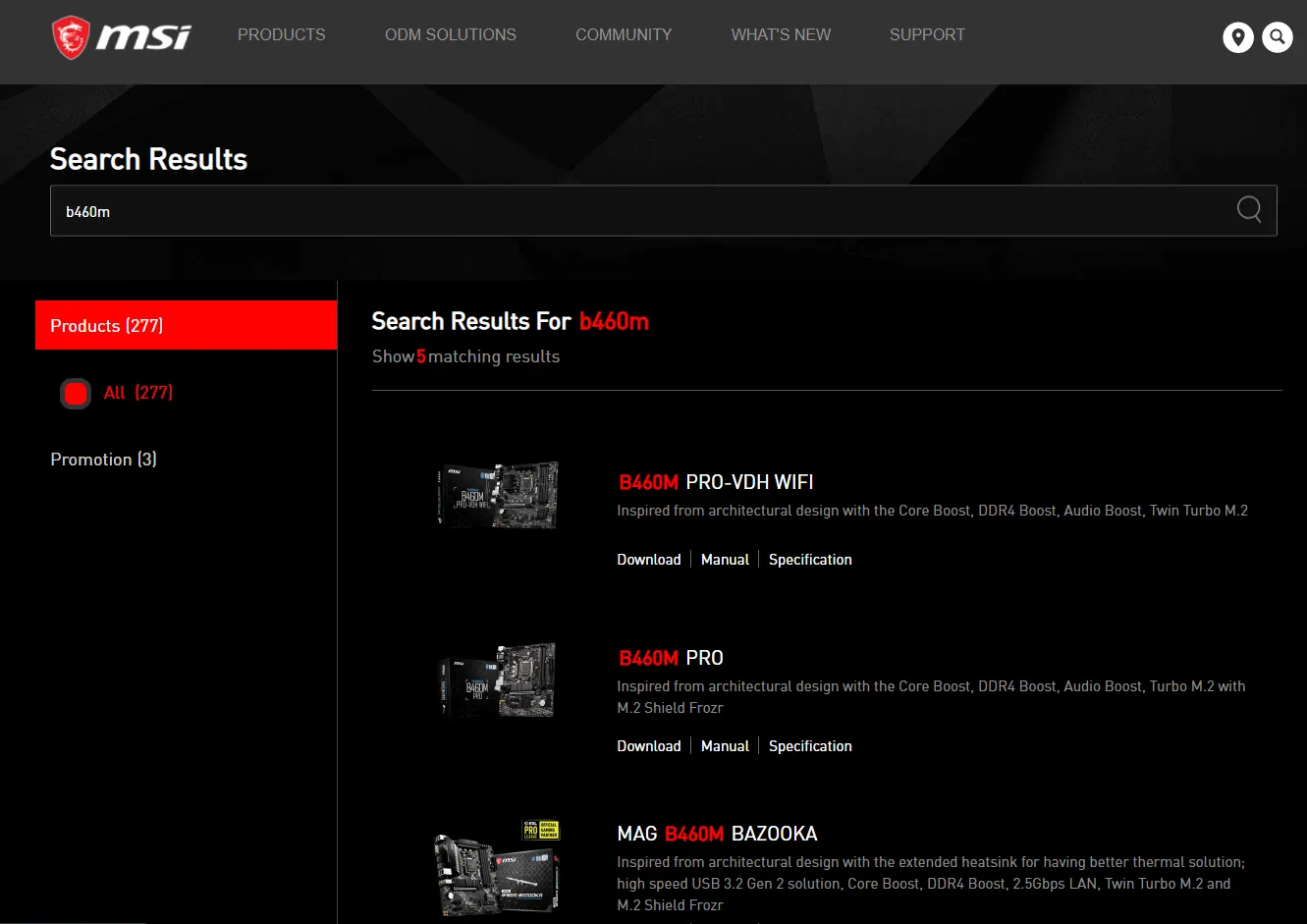Viewport: 1307px width, 924px height.
Task: Open the SUPPORT menu
Action: point(927,34)
